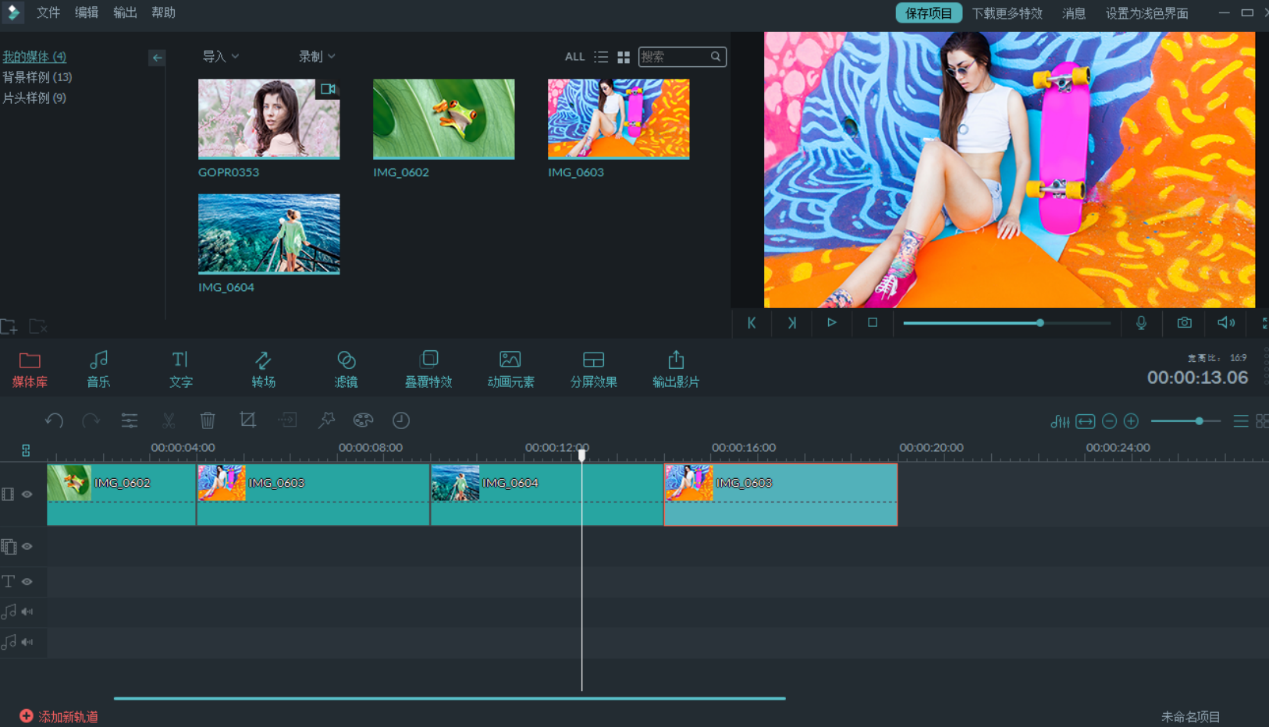Click the timeline zoom slider handle
Image resolution: width=1269 pixels, height=727 pixels.
tap(1199, 421)
